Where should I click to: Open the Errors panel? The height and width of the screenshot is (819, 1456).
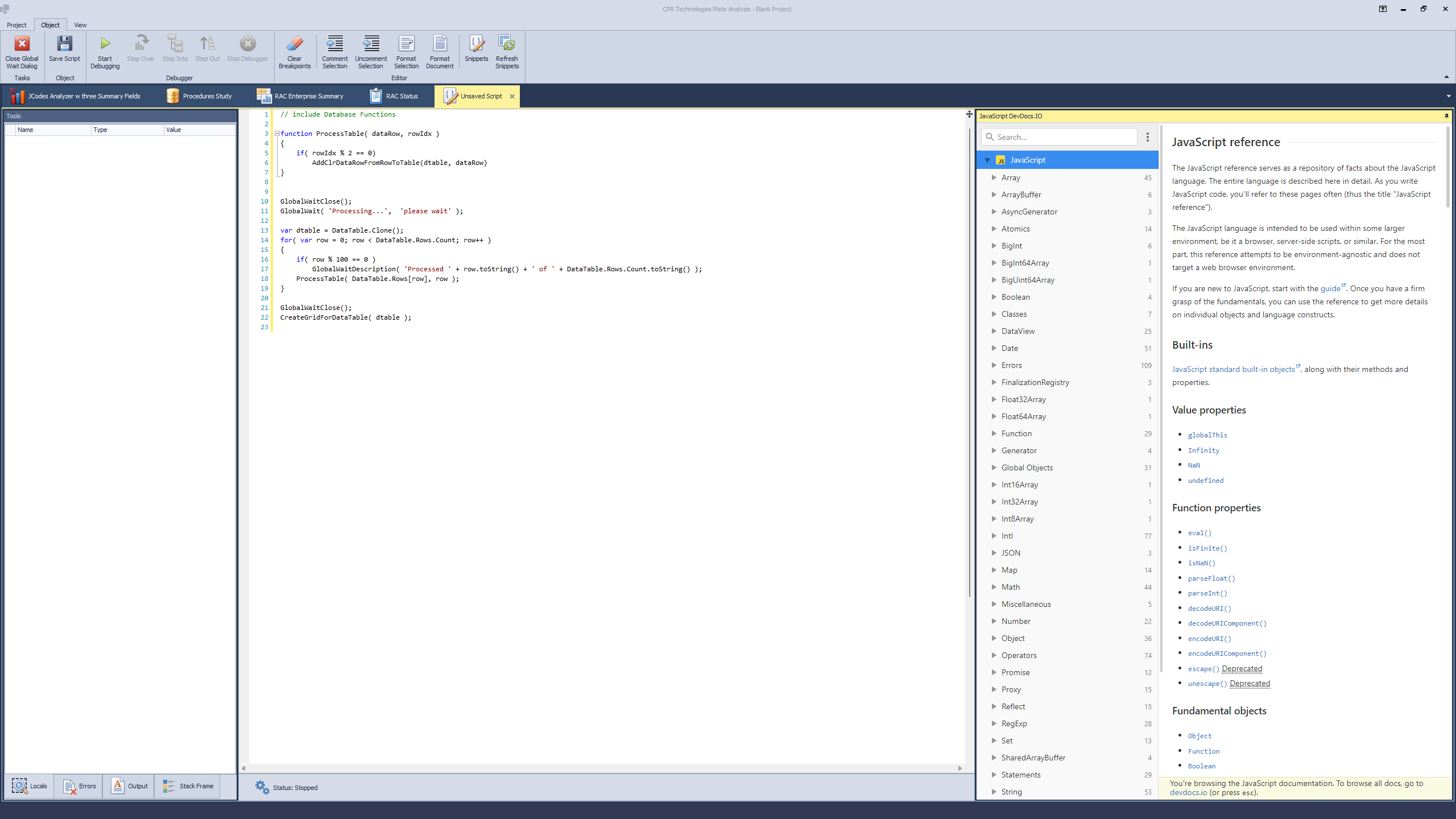(x=79, y=786)
